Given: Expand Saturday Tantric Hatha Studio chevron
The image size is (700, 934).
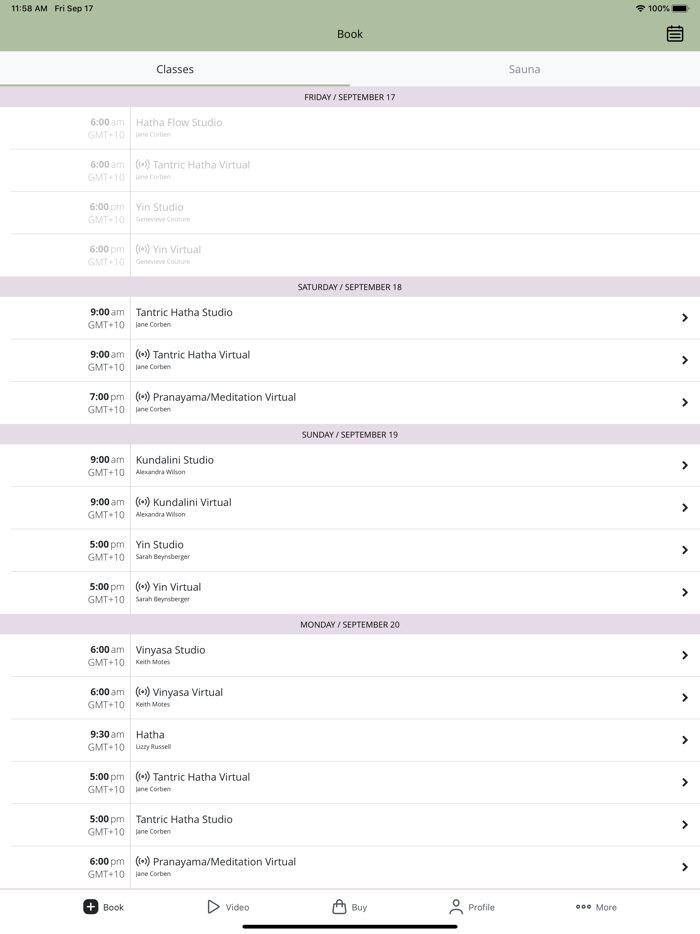Looking at the screenshot, I should pos(684,318).
